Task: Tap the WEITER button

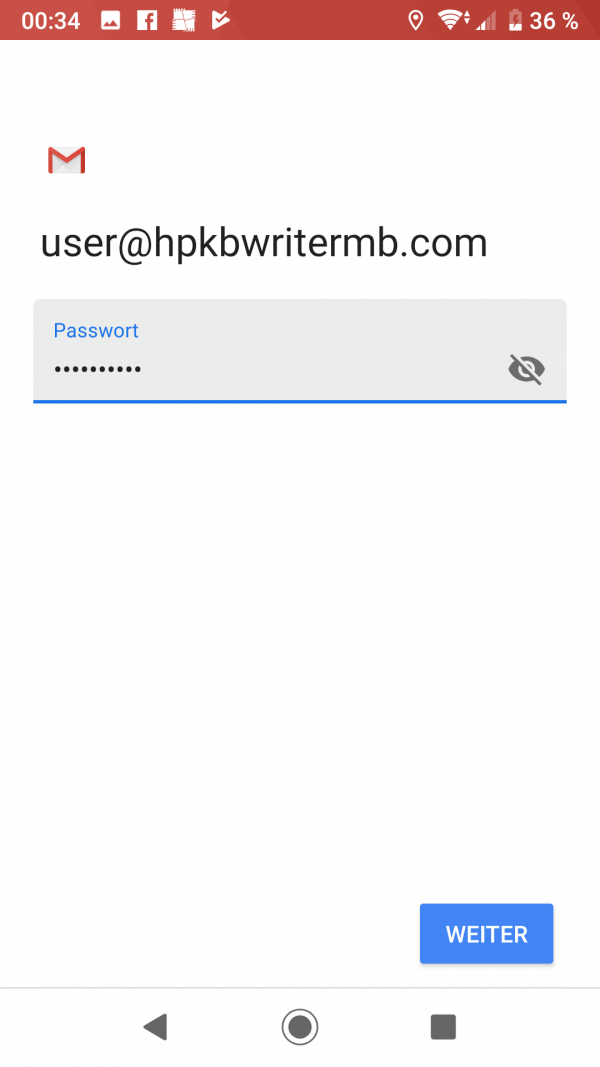Action: (486, 934)
